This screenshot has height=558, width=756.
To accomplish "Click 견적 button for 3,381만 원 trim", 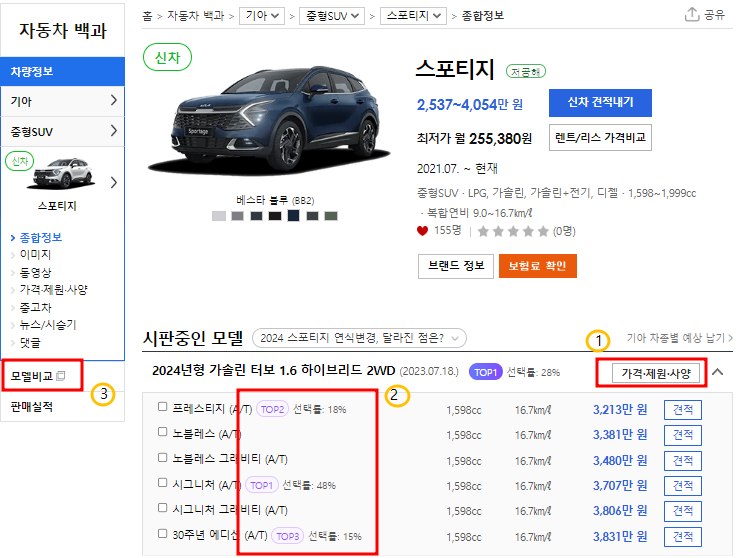I will click(x=683, y=435).
